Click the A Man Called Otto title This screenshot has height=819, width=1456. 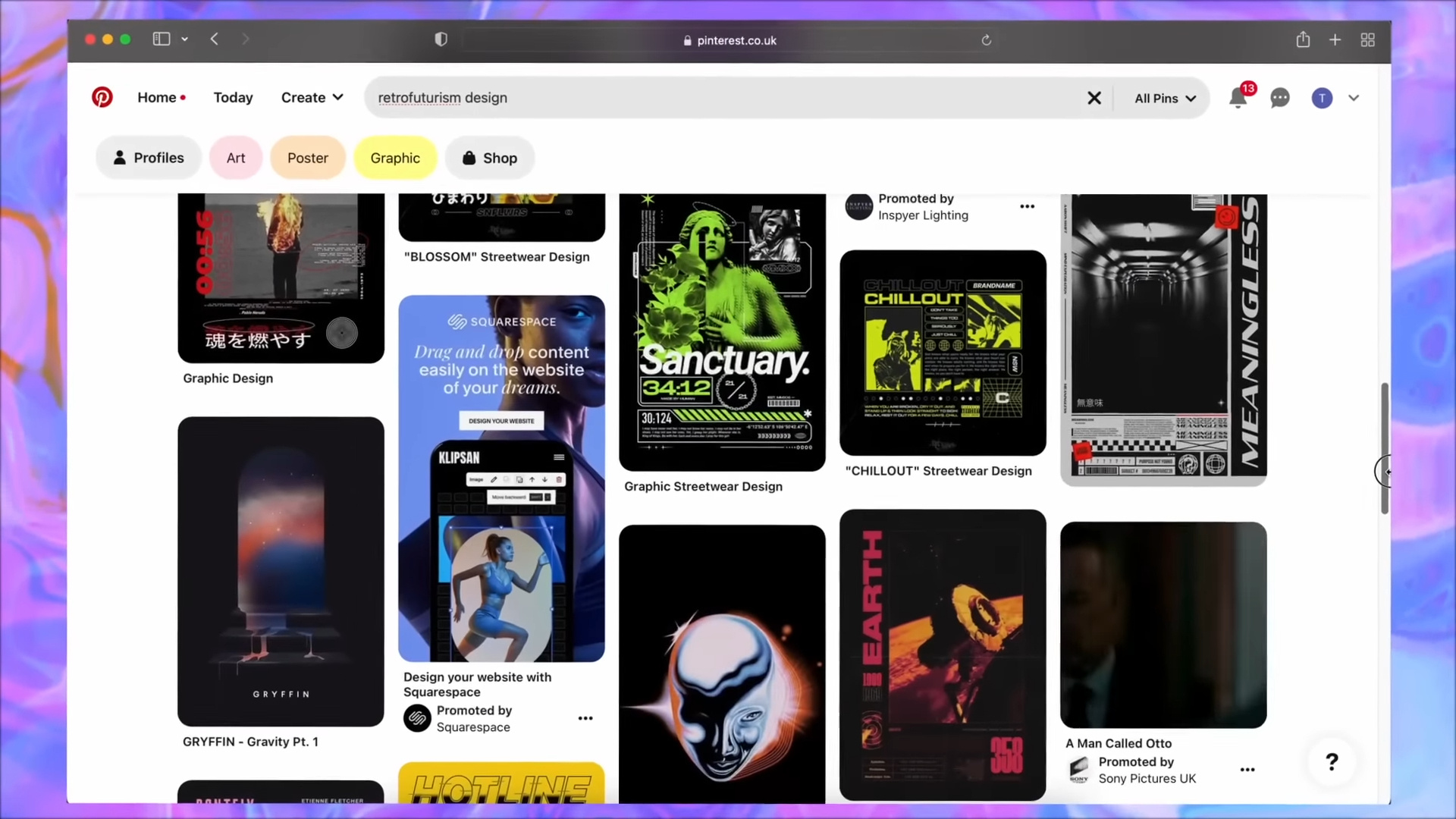point(1119,743)
